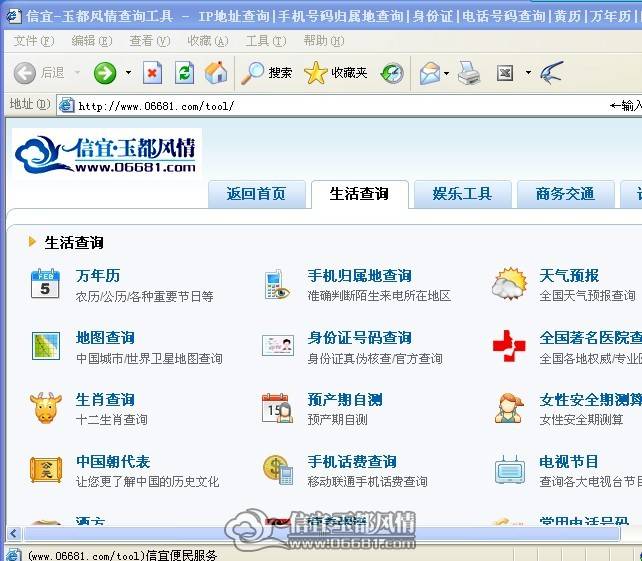Open the 文件(F) menu
The image size is (642, 561).
[x=33, y=41]
